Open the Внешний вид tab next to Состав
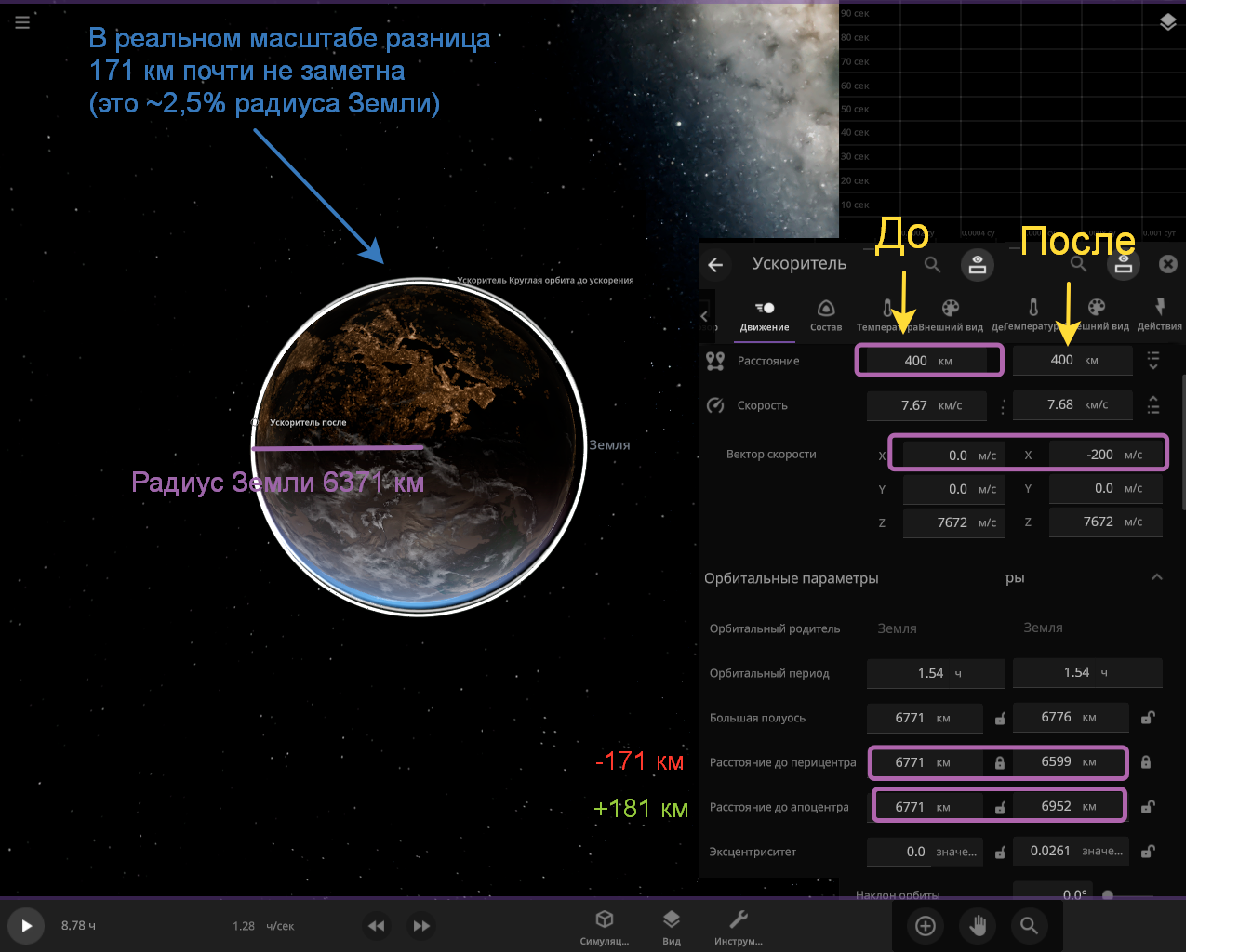The width and height of the screenshot is (1252, 952). coord(951,315)
